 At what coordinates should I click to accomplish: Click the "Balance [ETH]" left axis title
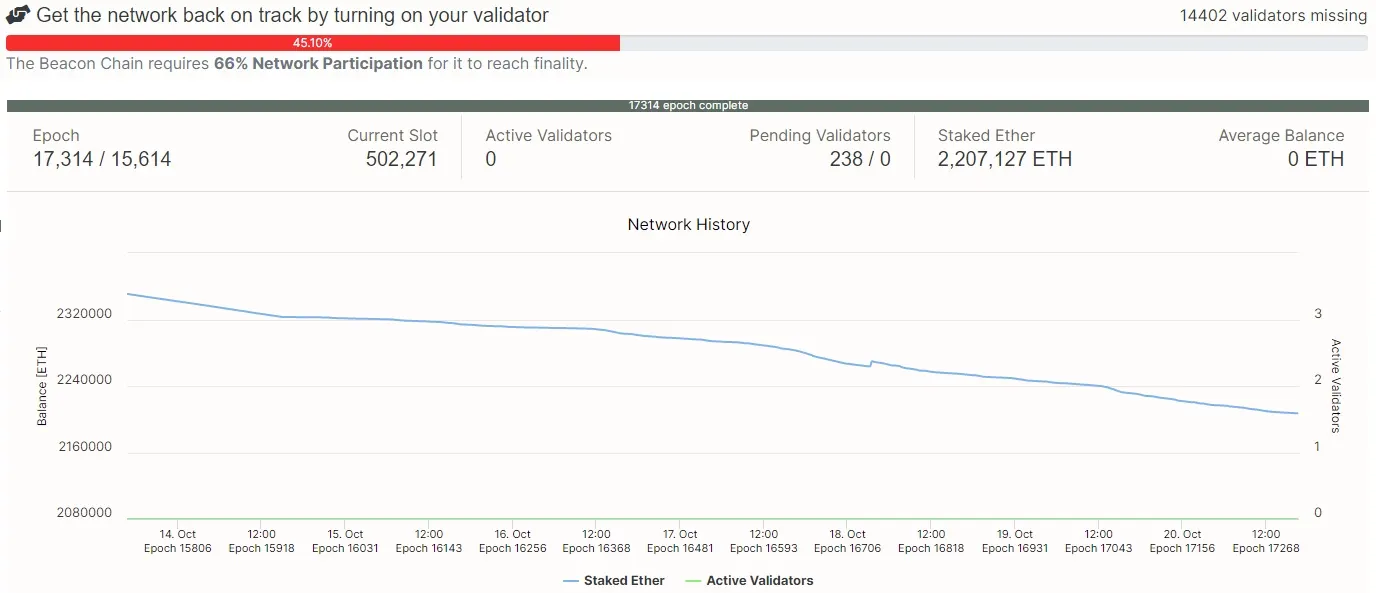[x=42, y=387]
